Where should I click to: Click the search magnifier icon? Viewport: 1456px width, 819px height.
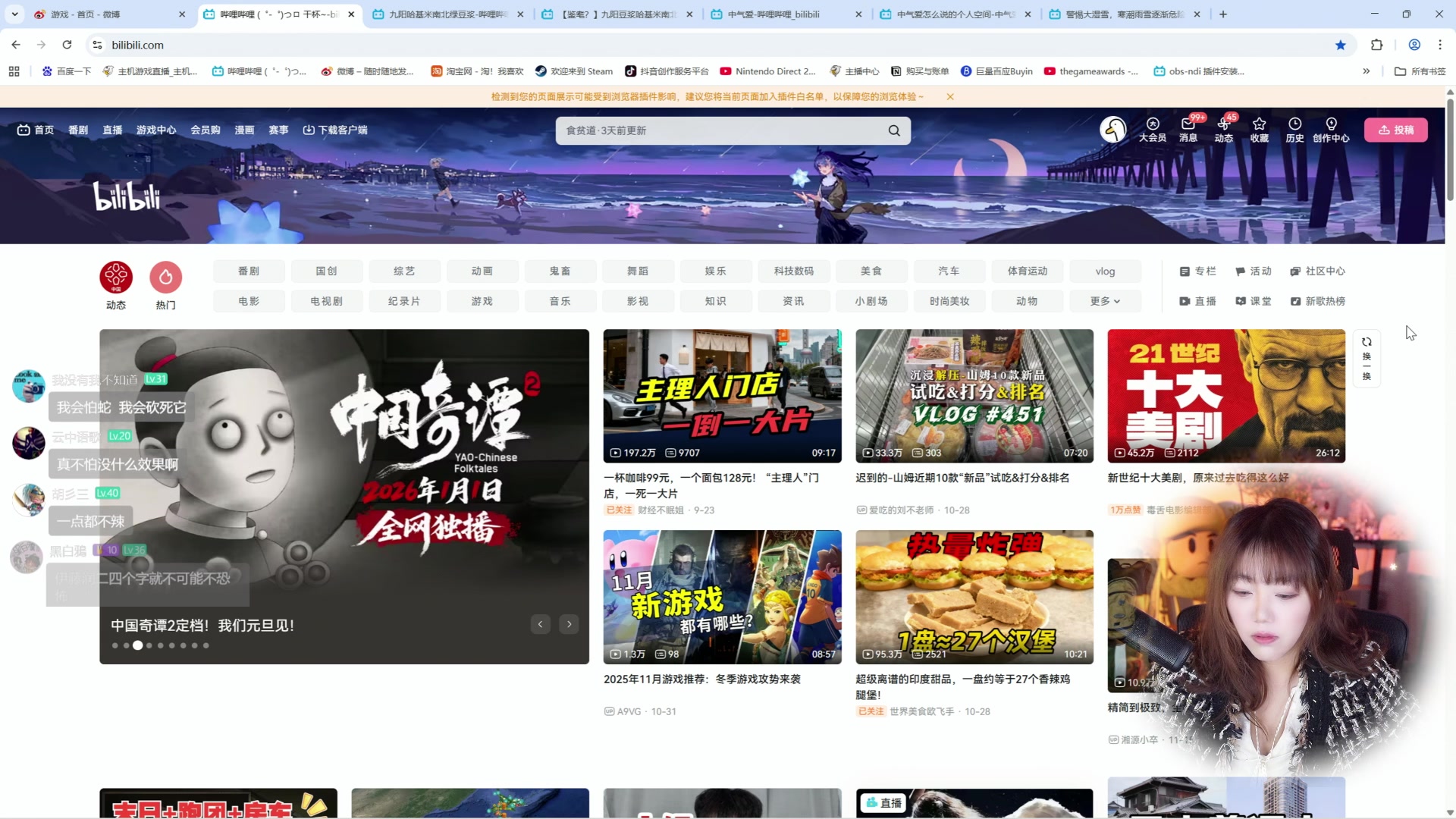point(894,130)
